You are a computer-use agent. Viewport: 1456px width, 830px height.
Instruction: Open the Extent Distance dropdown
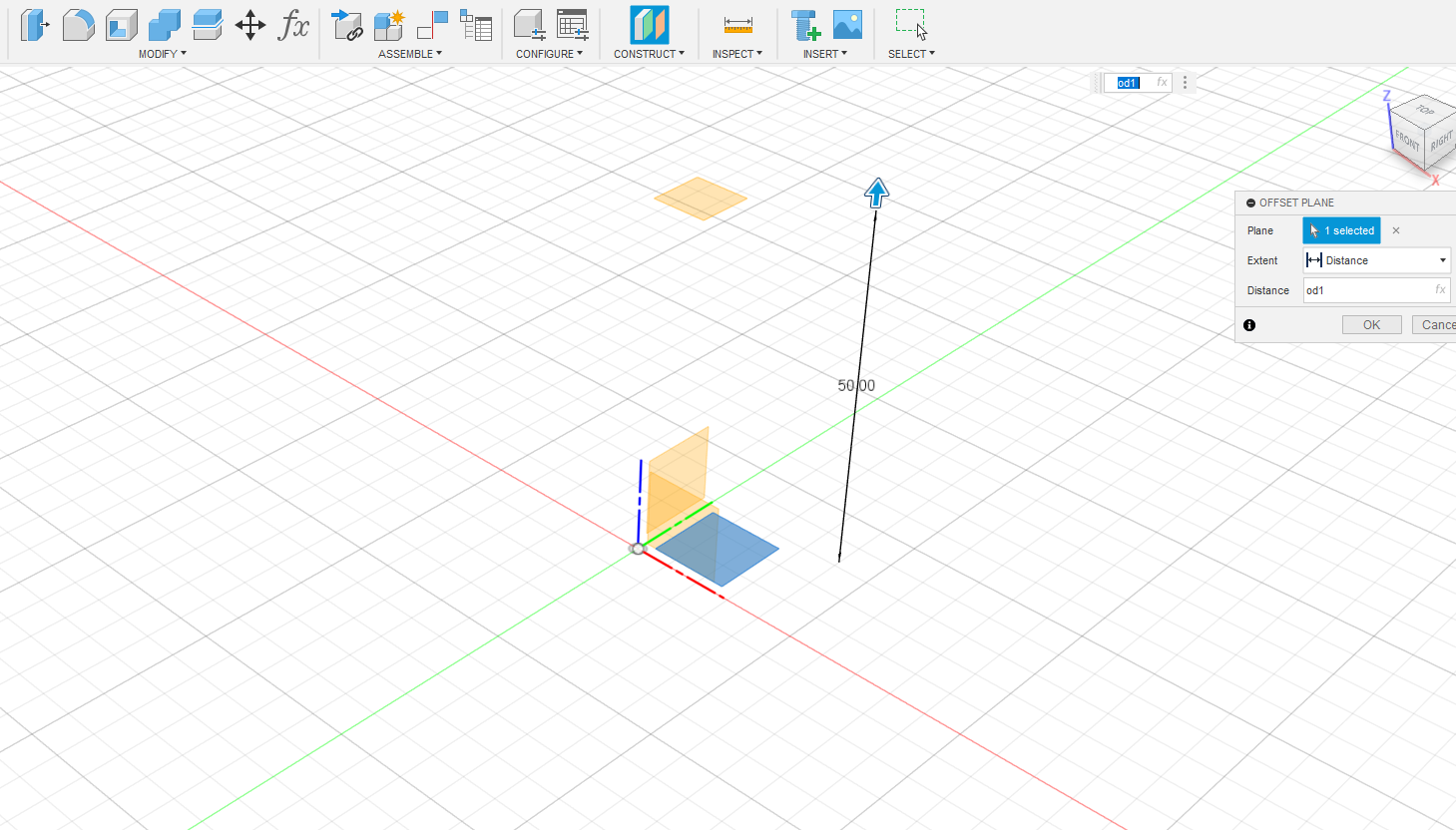1376,260
